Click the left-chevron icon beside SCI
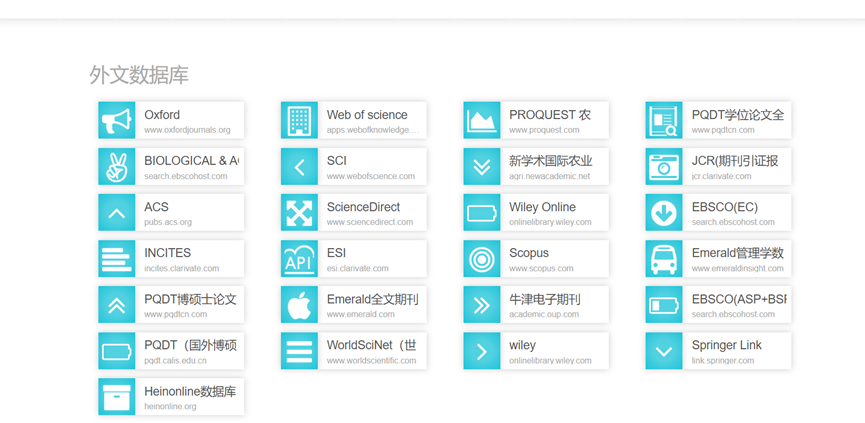Image resolution: width=865 pixels, height=423 pixels. coord(300,167)
